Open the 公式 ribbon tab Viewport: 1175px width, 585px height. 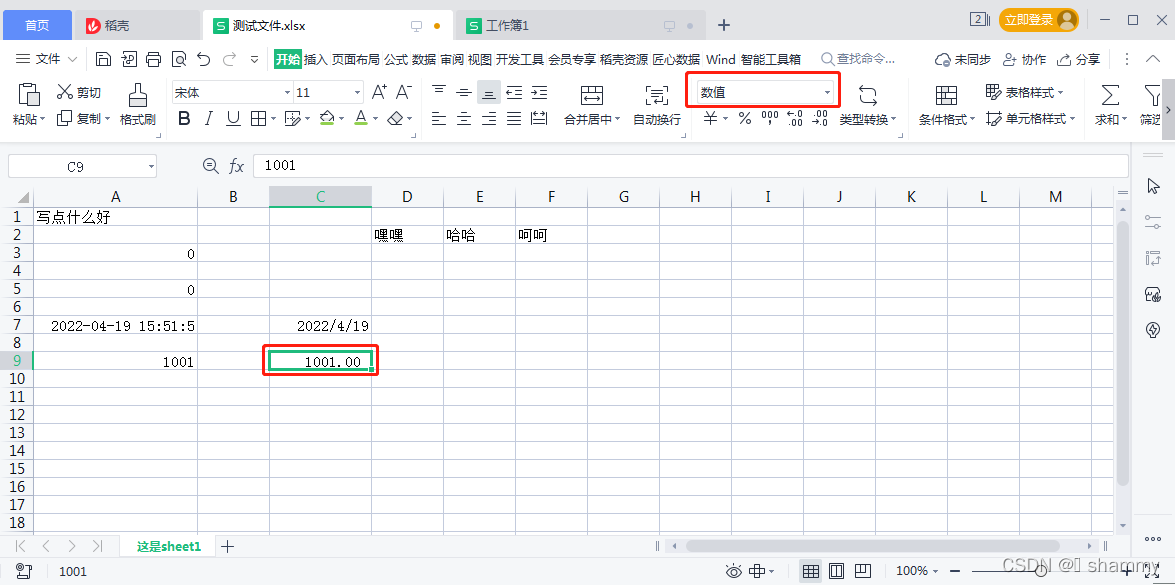pyautogui.click(x=396, y=59)
